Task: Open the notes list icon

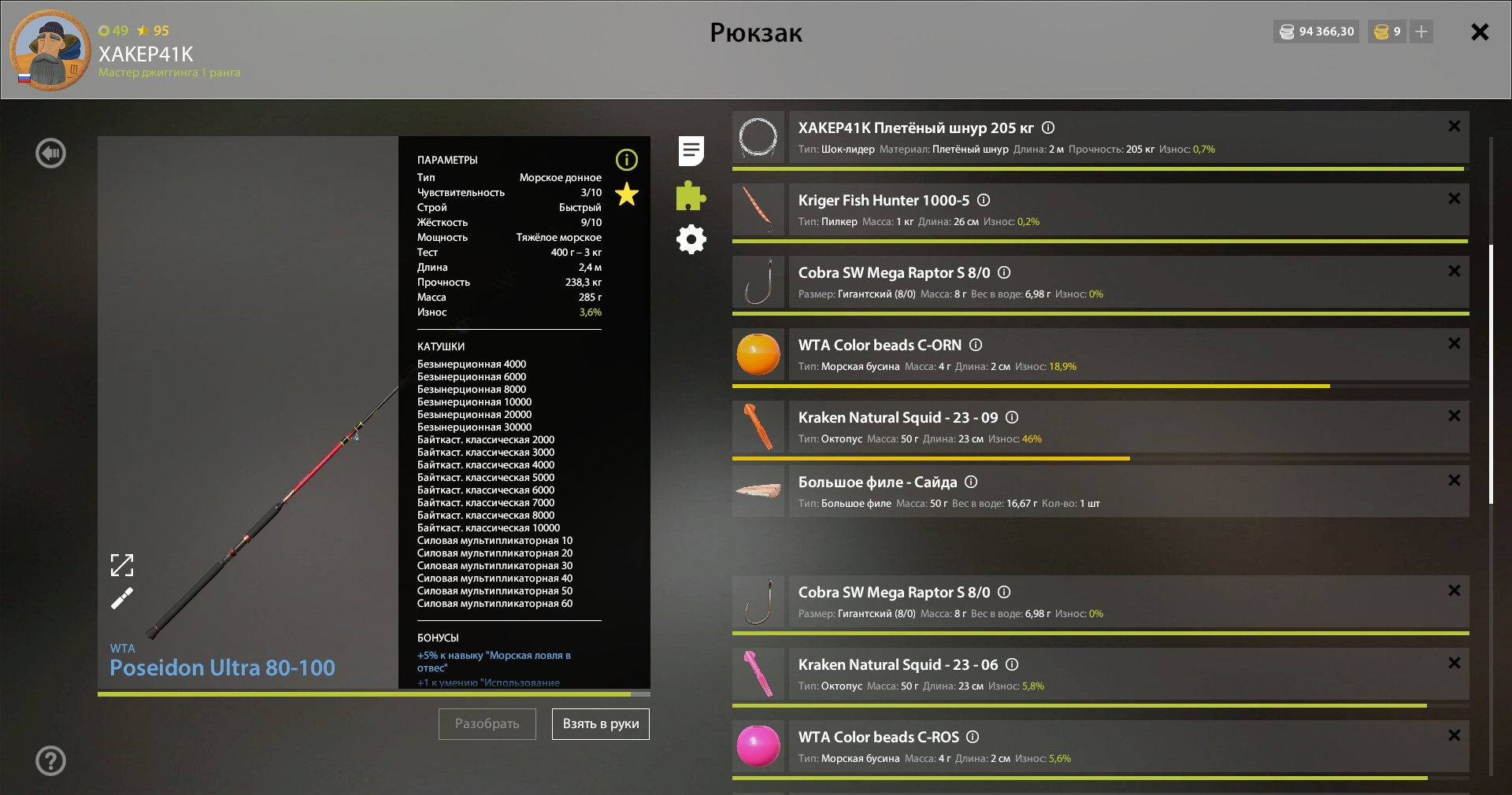Action: pyautogui.click(x=691, y=151)
